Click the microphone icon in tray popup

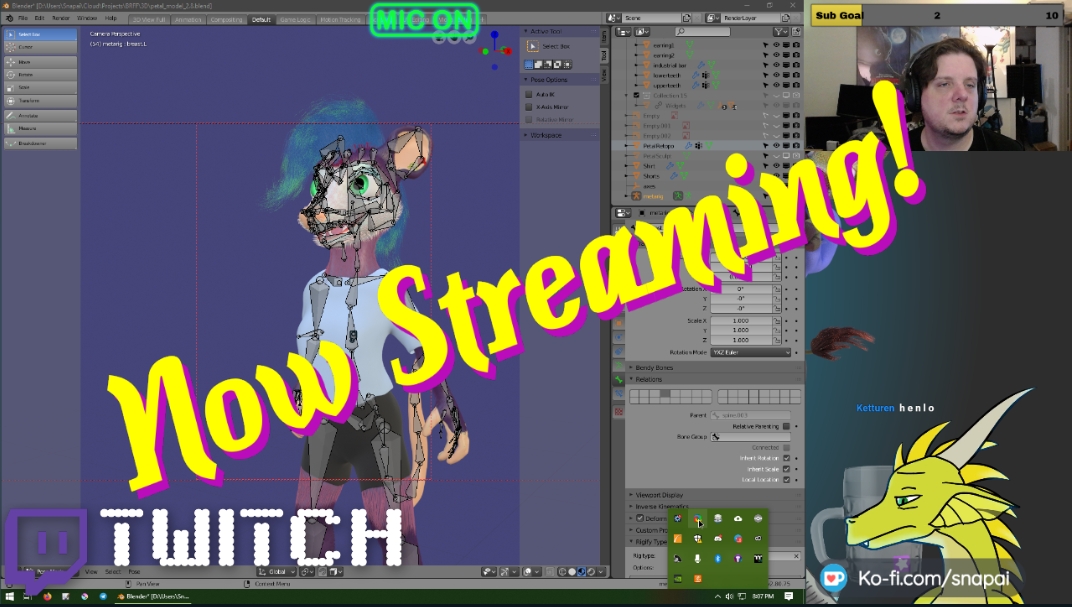697,558
